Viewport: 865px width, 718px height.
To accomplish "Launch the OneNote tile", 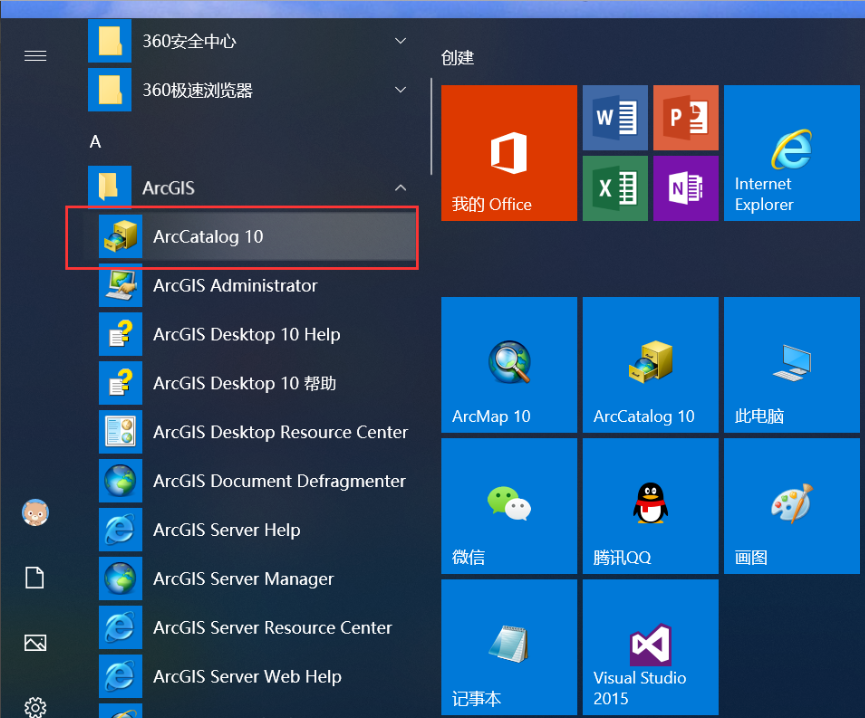I will click(x=686, y=188).
